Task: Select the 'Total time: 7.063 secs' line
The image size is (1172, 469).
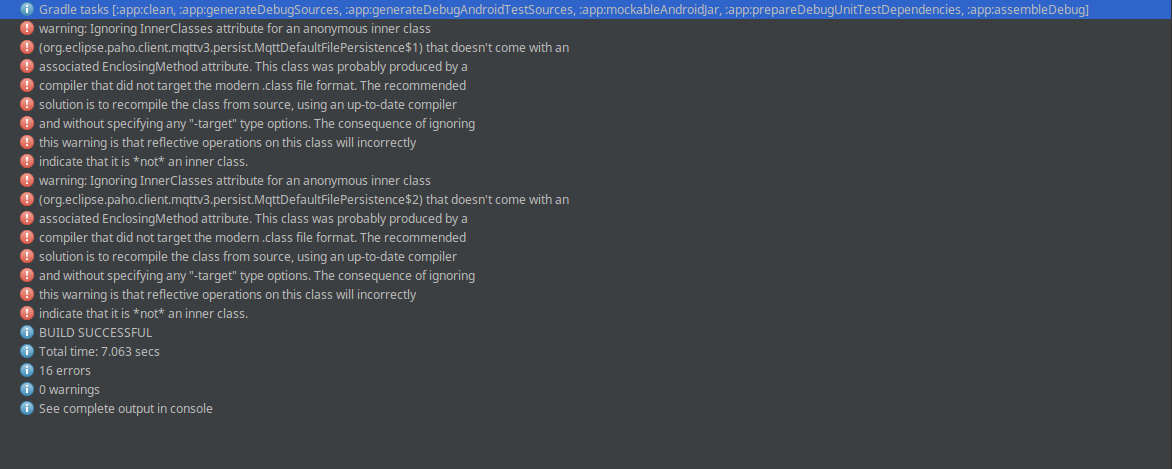Action: (99, 352)
